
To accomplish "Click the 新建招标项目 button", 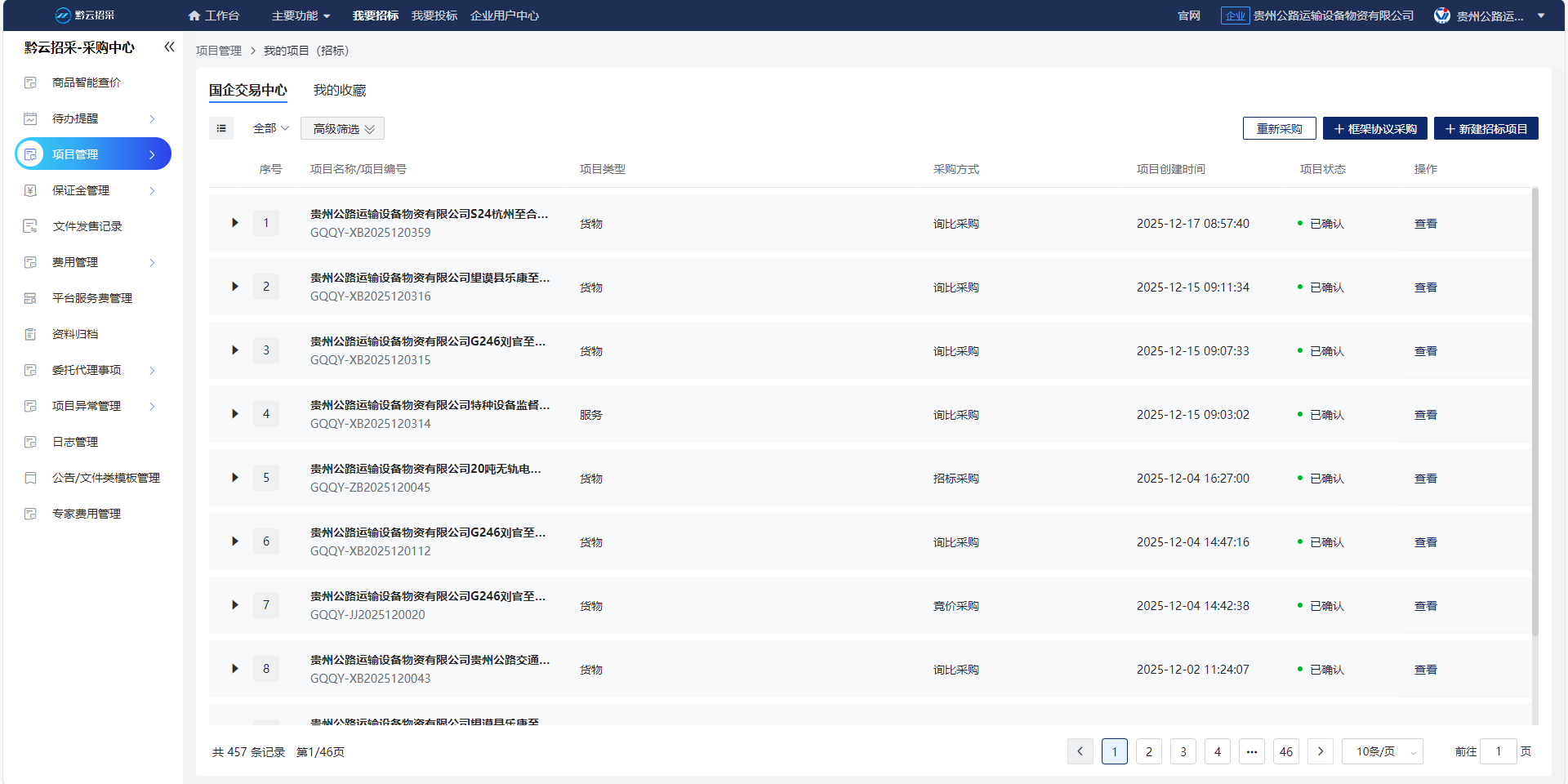I will (1486, 129).
